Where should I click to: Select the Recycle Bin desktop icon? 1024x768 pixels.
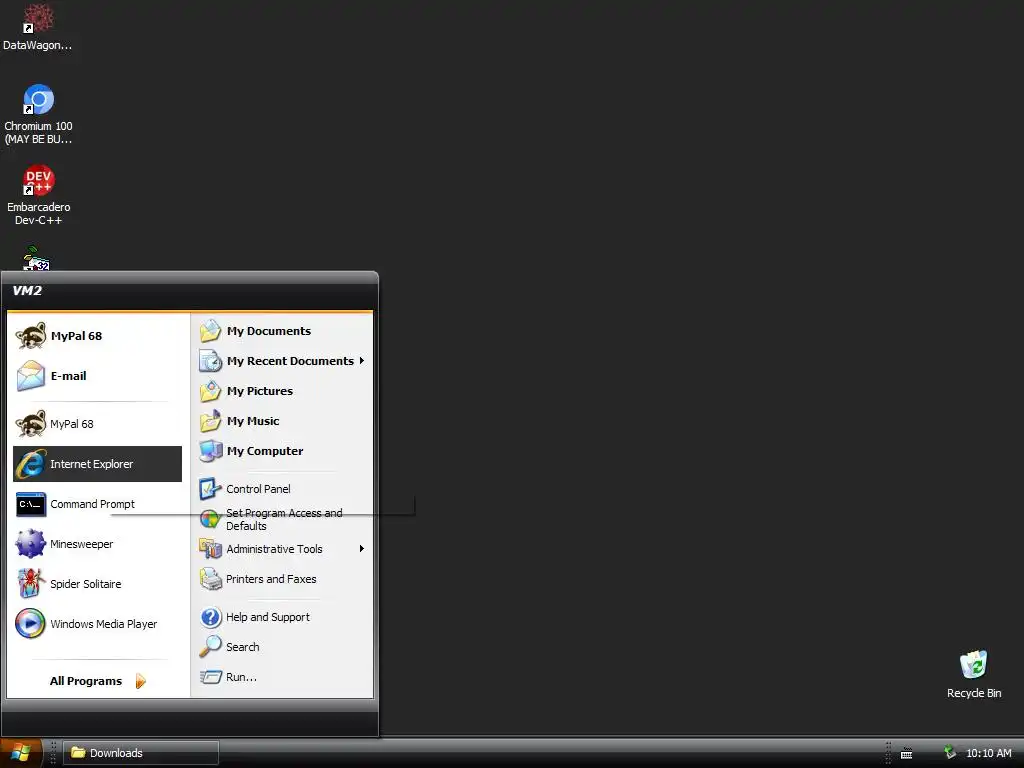tap(974, 674)
